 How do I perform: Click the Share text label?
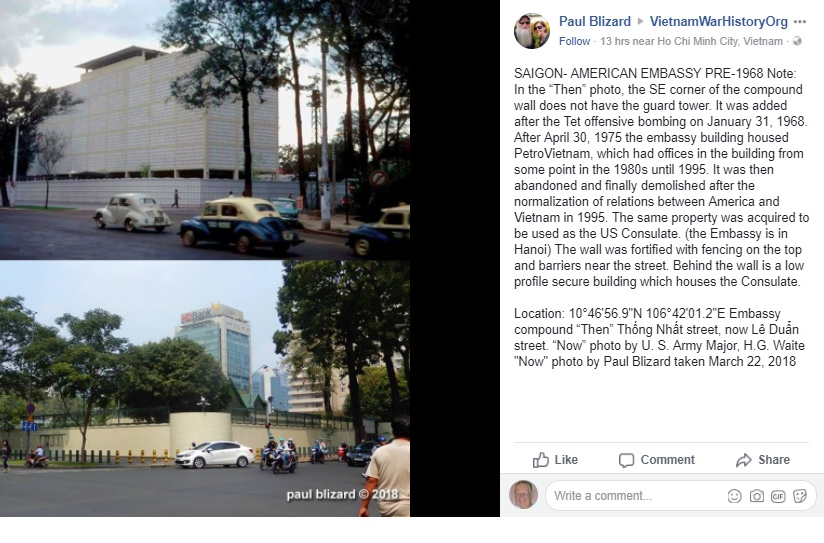[x=774, y=460]
